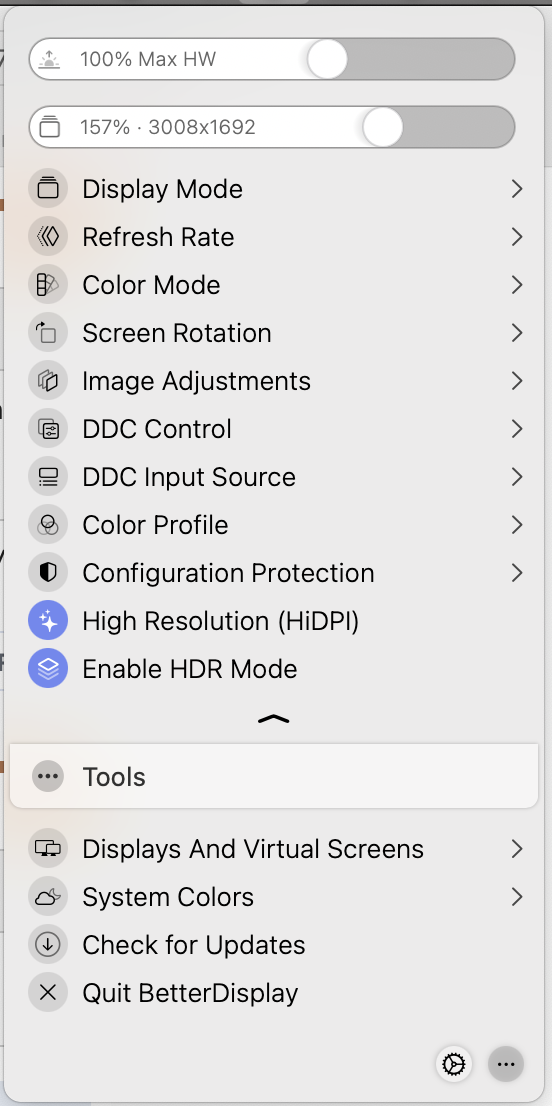The width and height of the screenshot is (552, 1106).
Task: Click the brightness sun icon in the slider
Action: 49,59
